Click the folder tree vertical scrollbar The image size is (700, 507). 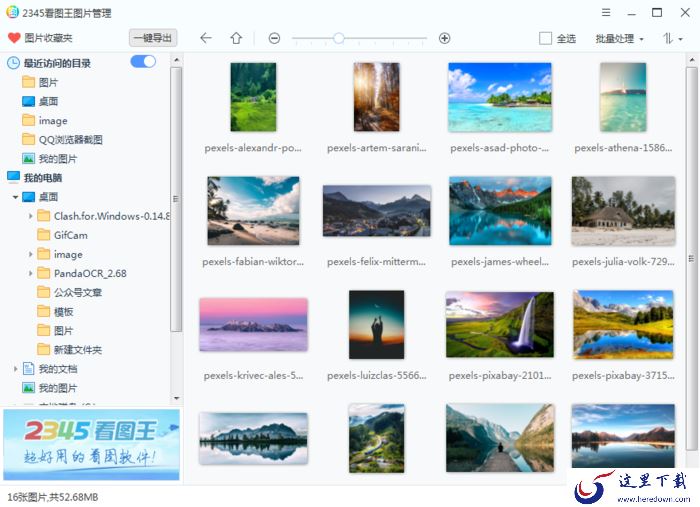[176, 199]
